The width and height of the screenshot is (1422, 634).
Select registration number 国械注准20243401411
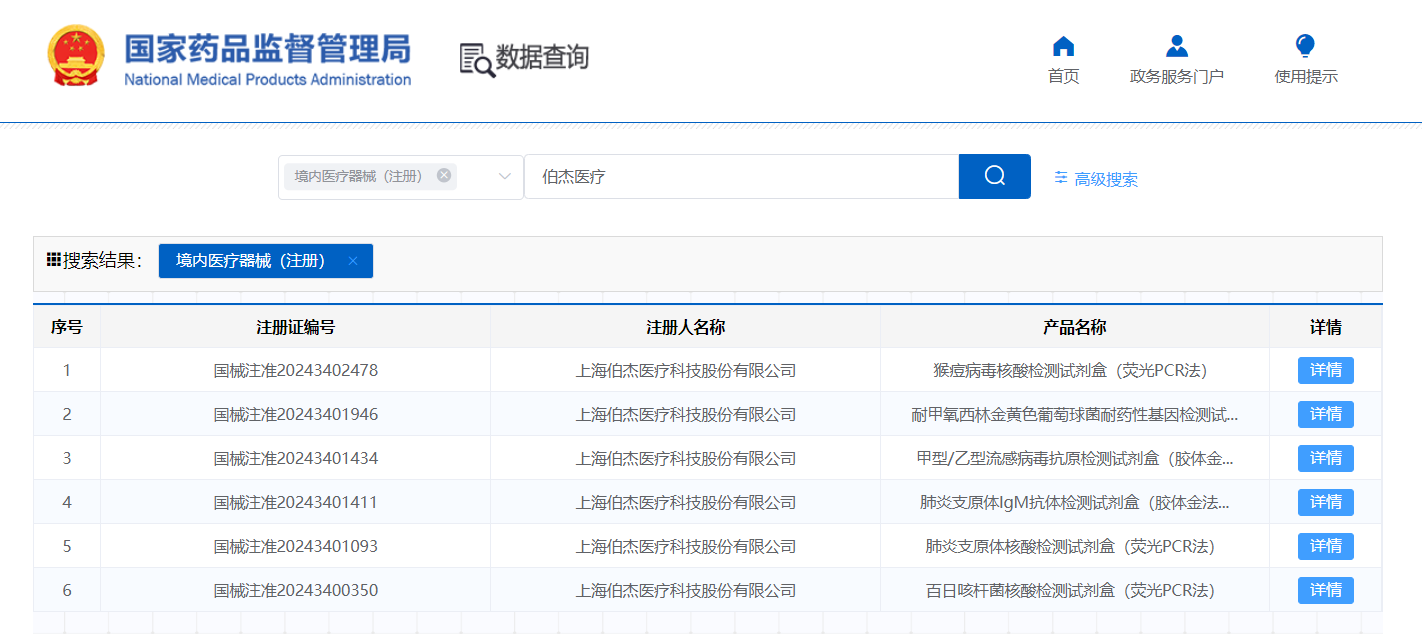[x=296, y=502]
